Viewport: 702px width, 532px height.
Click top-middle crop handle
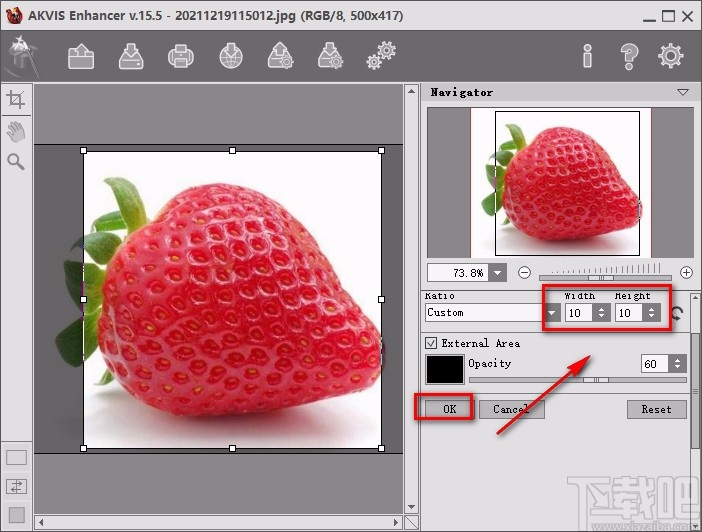232,150
